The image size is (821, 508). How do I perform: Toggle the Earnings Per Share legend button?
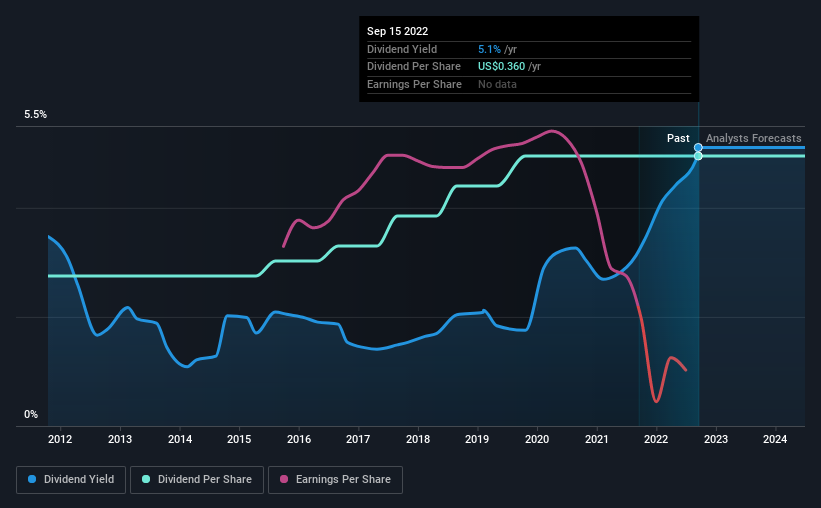(x=336, y=480)
